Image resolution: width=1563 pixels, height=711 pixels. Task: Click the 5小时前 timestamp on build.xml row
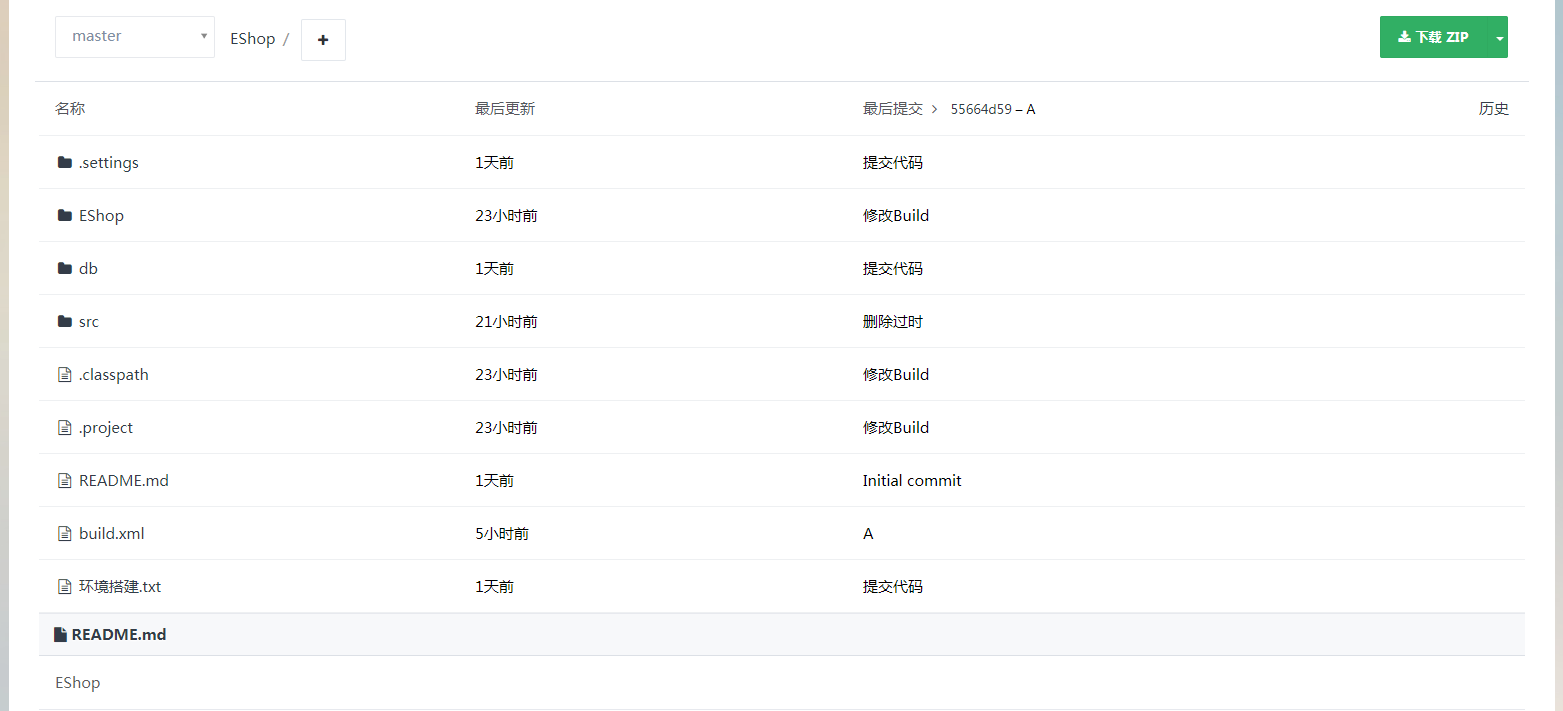[502, 533]
